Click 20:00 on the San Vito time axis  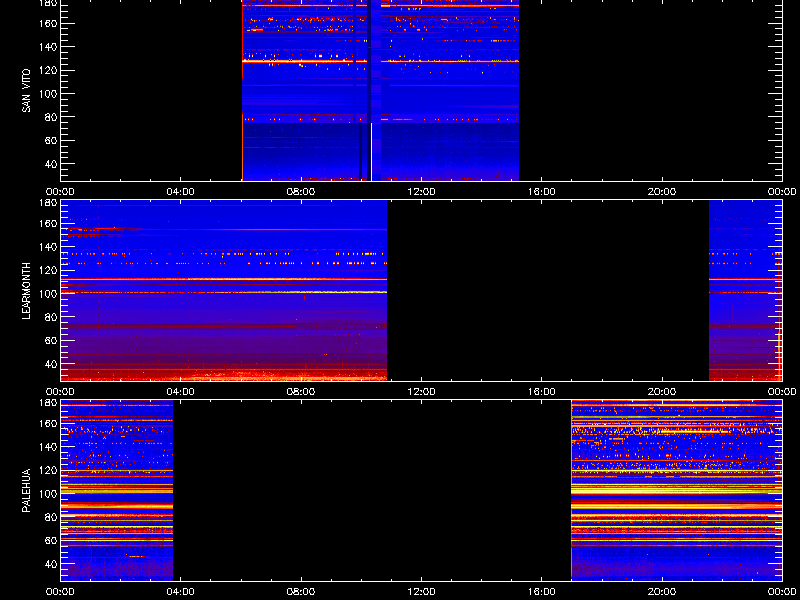pyautogui.click(x=662, y=192)
